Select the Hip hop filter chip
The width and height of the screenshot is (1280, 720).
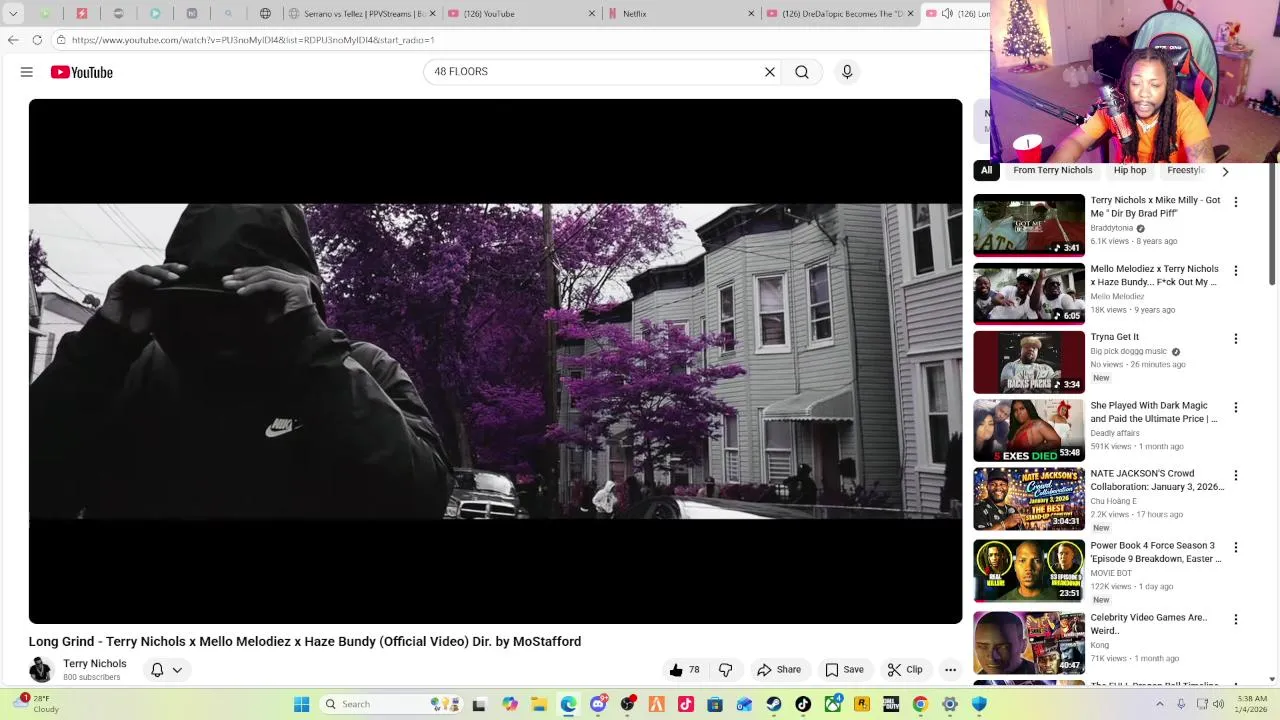pyautogui.click(x=1130, y=170)
